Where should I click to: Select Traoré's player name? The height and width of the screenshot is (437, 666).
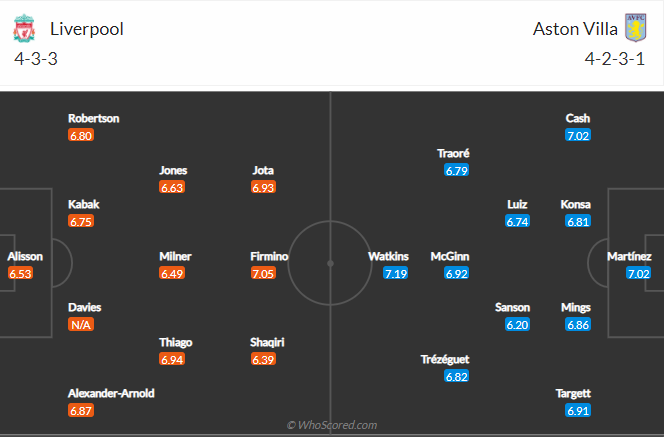pyautogui.click(x=453, y=153)
